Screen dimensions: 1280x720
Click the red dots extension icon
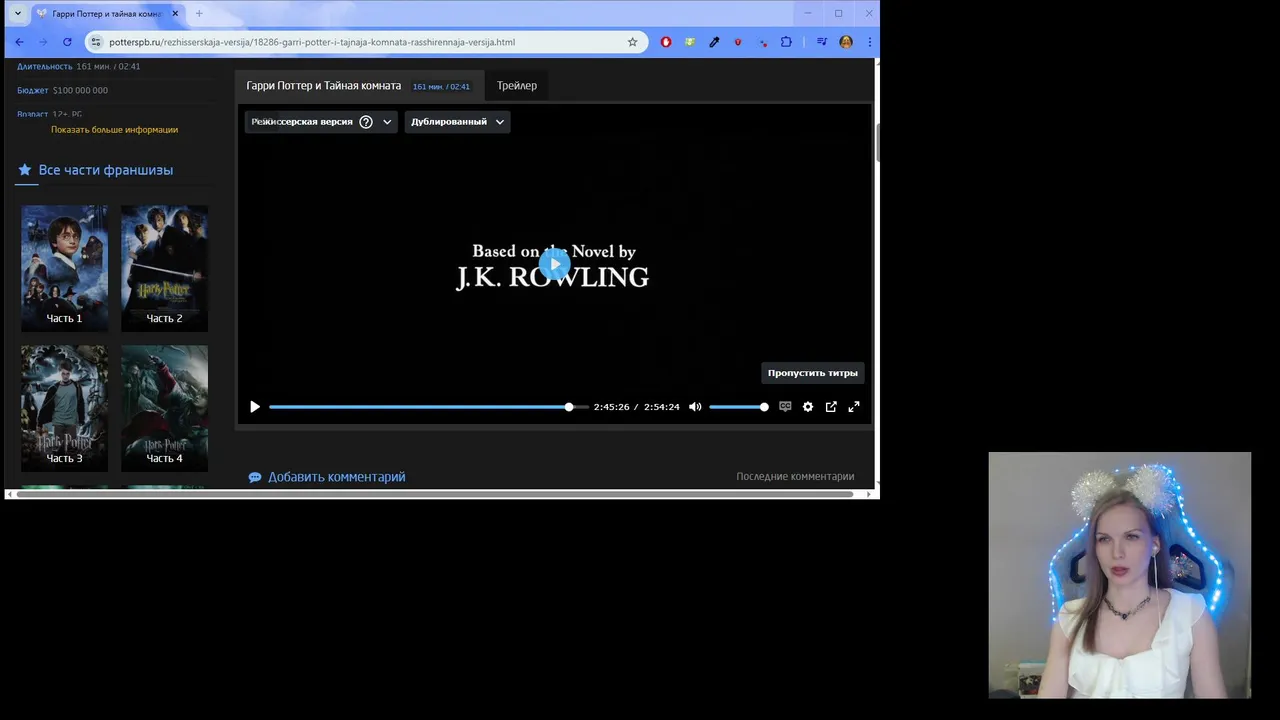762,42
